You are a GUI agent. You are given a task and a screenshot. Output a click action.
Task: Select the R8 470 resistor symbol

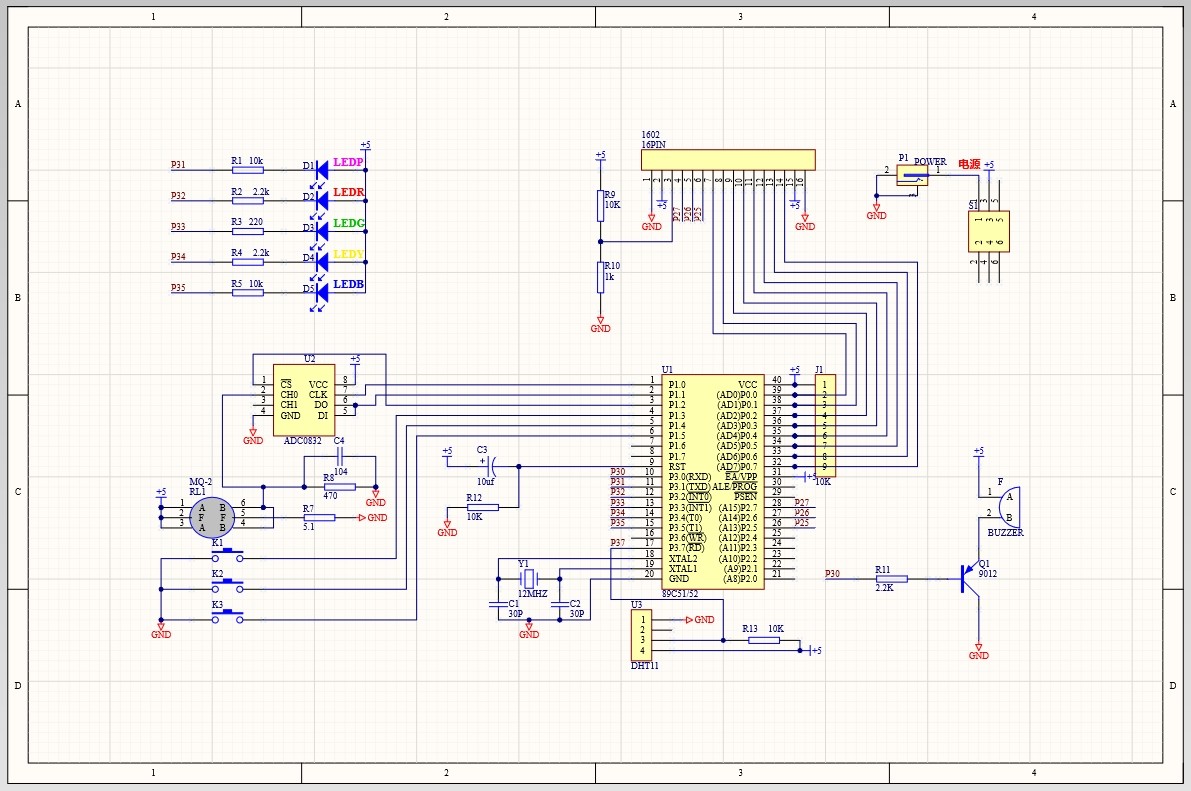[340, 487]
